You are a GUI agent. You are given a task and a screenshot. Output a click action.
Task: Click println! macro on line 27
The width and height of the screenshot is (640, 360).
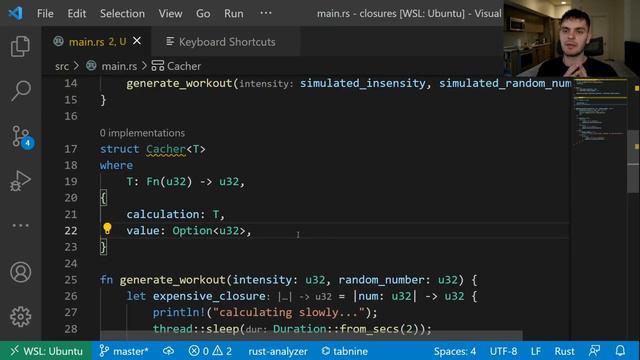tap(179, 312)
